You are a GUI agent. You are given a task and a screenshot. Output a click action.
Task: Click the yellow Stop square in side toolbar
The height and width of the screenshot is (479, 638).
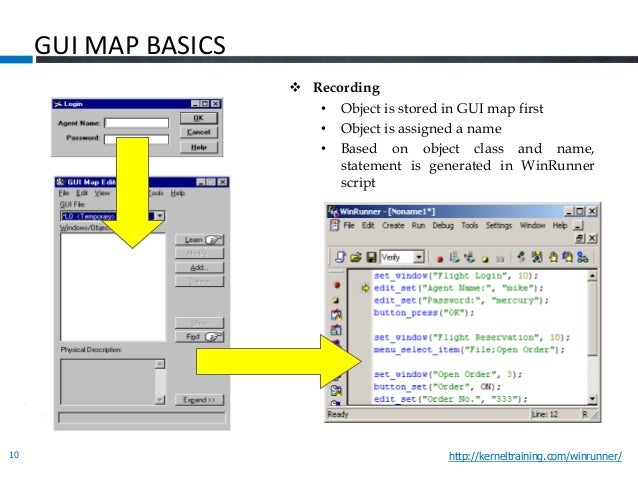[336, 300]
